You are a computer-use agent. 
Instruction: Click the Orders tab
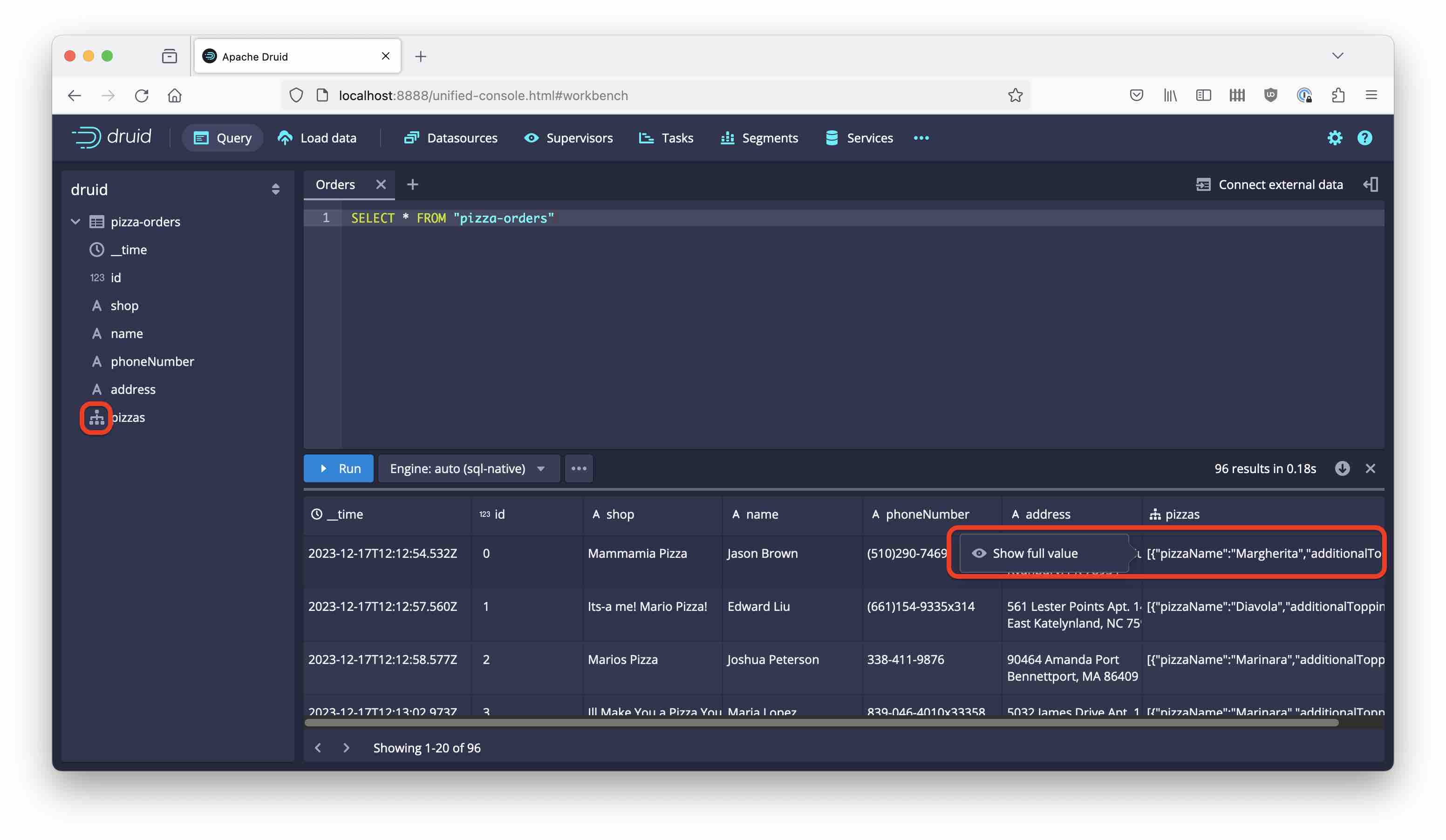tap(335, 184)
